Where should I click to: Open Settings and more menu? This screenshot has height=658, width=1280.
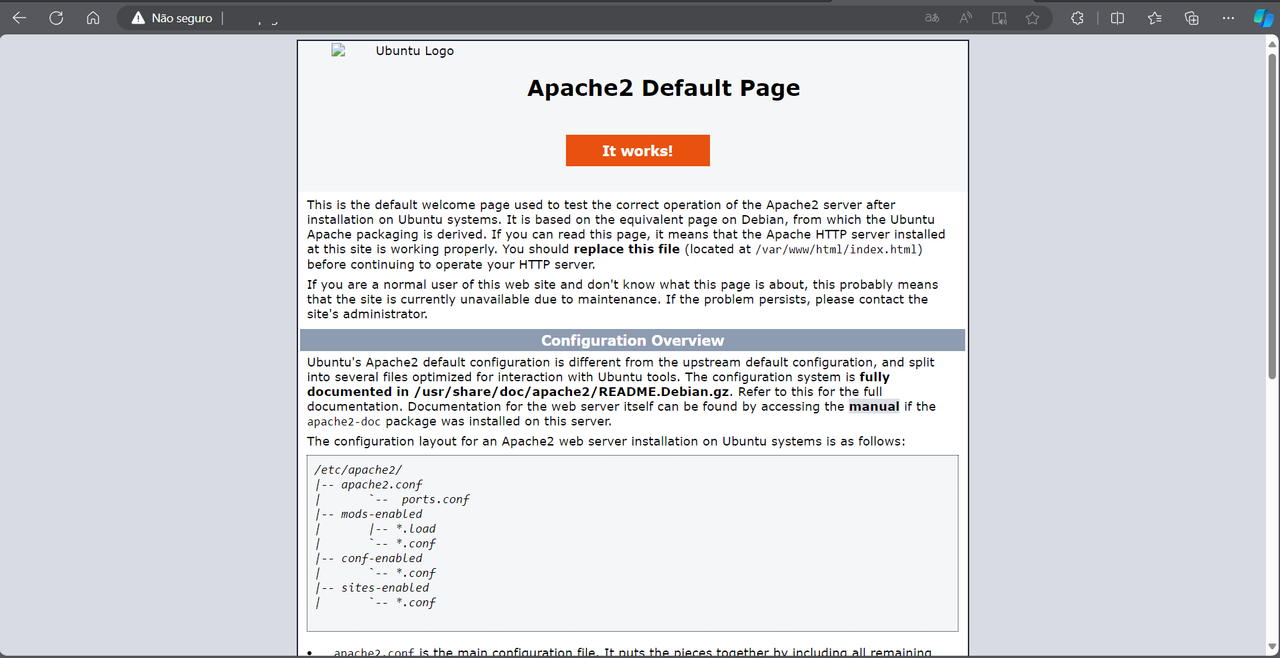(1228, 18)
